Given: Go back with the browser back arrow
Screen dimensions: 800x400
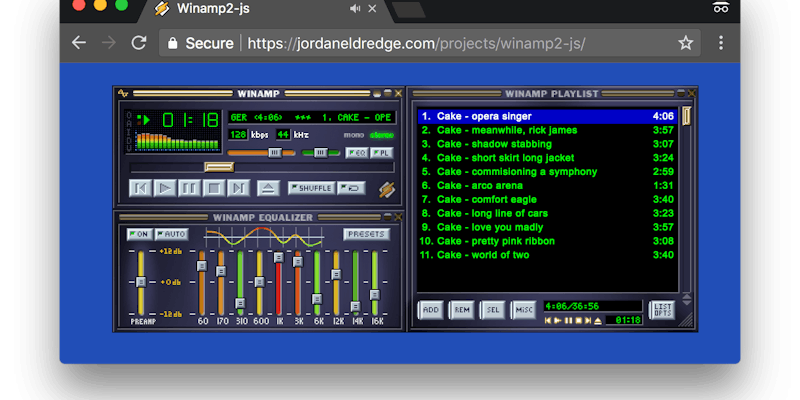Looking at the screenshot, I should (x=79, y=43).
